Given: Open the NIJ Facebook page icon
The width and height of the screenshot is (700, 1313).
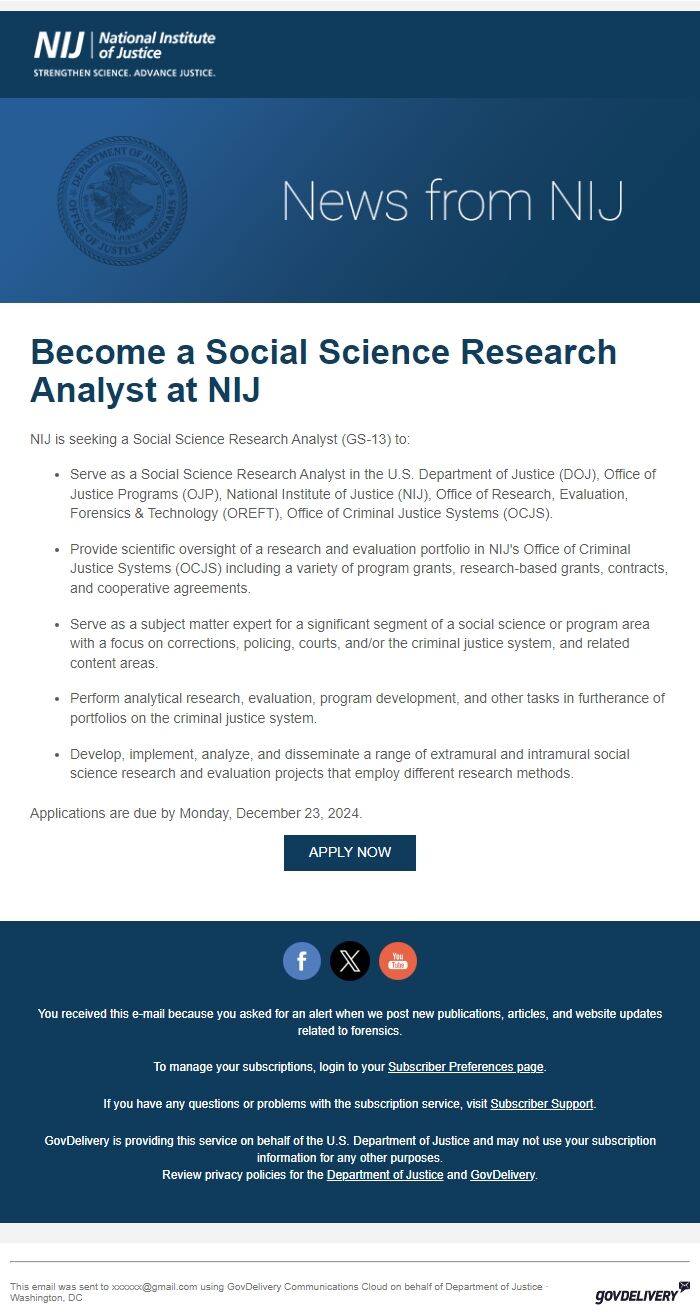Looking at the screenshot, I should pos(302,961).
